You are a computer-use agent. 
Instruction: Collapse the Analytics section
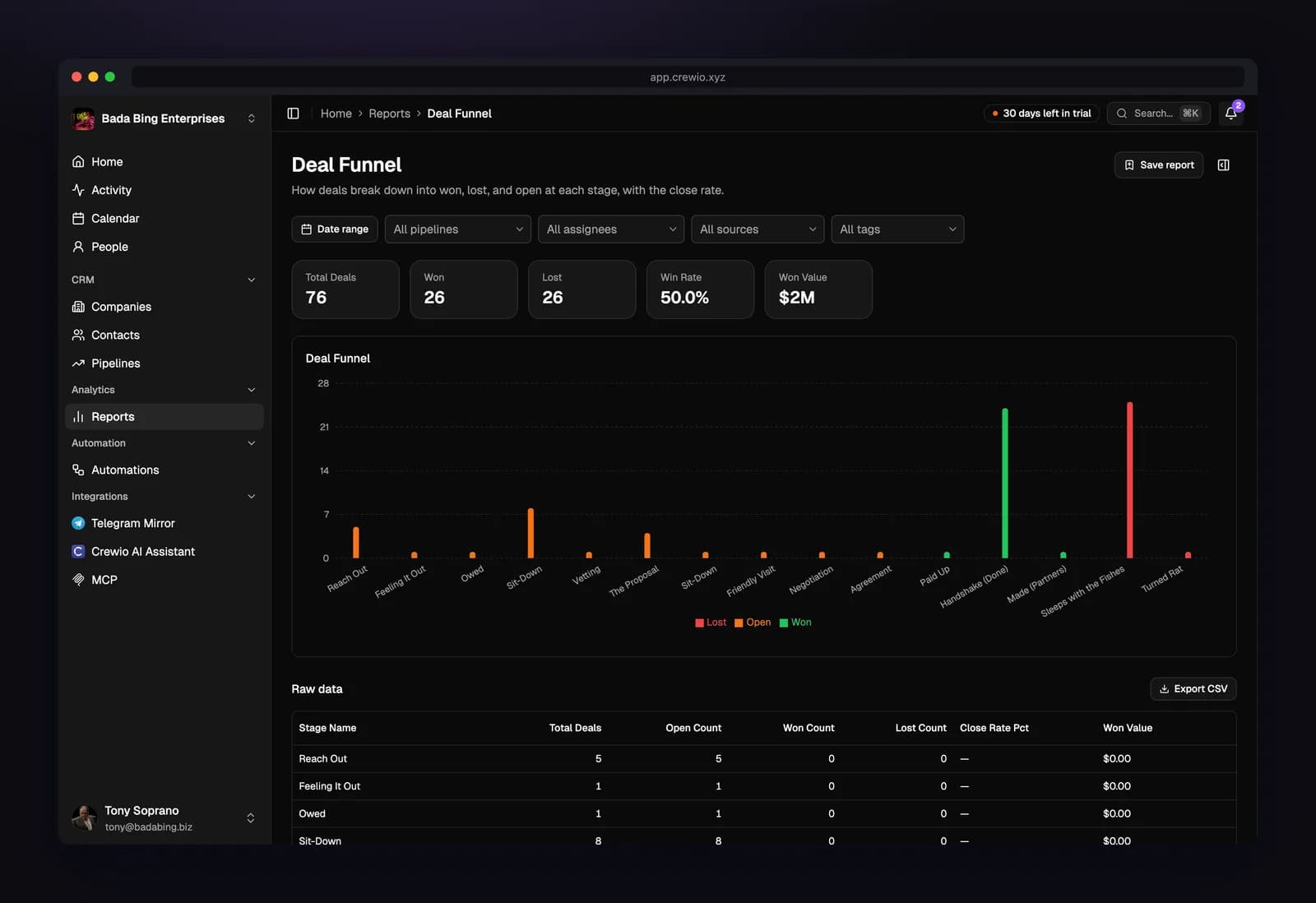coord(252,390)
